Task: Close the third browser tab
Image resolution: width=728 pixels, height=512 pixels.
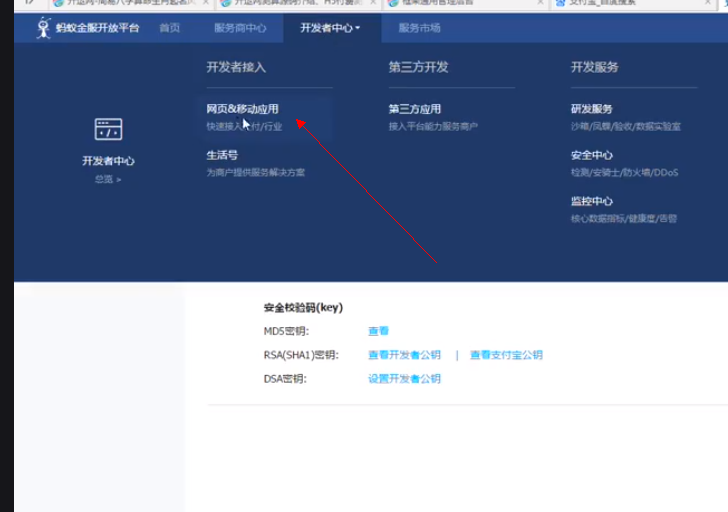Action: tap(540, 3)
